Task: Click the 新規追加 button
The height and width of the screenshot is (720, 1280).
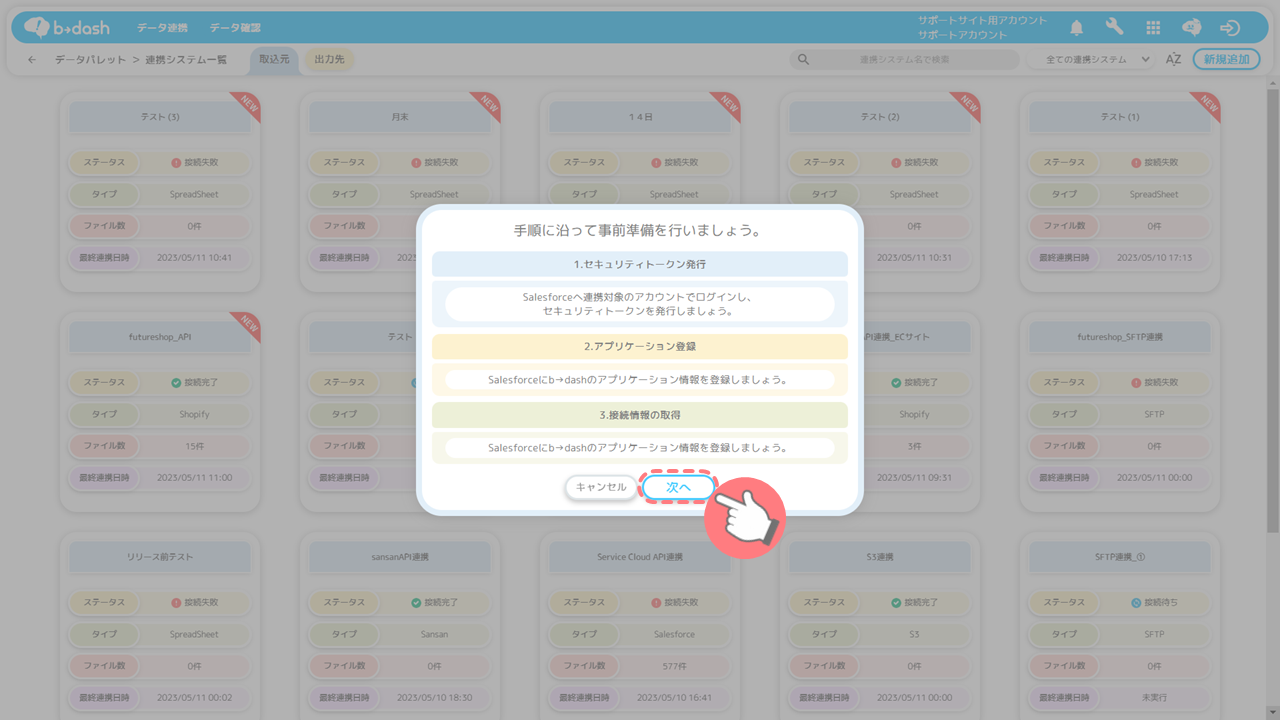Action: [x=1227, y=60]
